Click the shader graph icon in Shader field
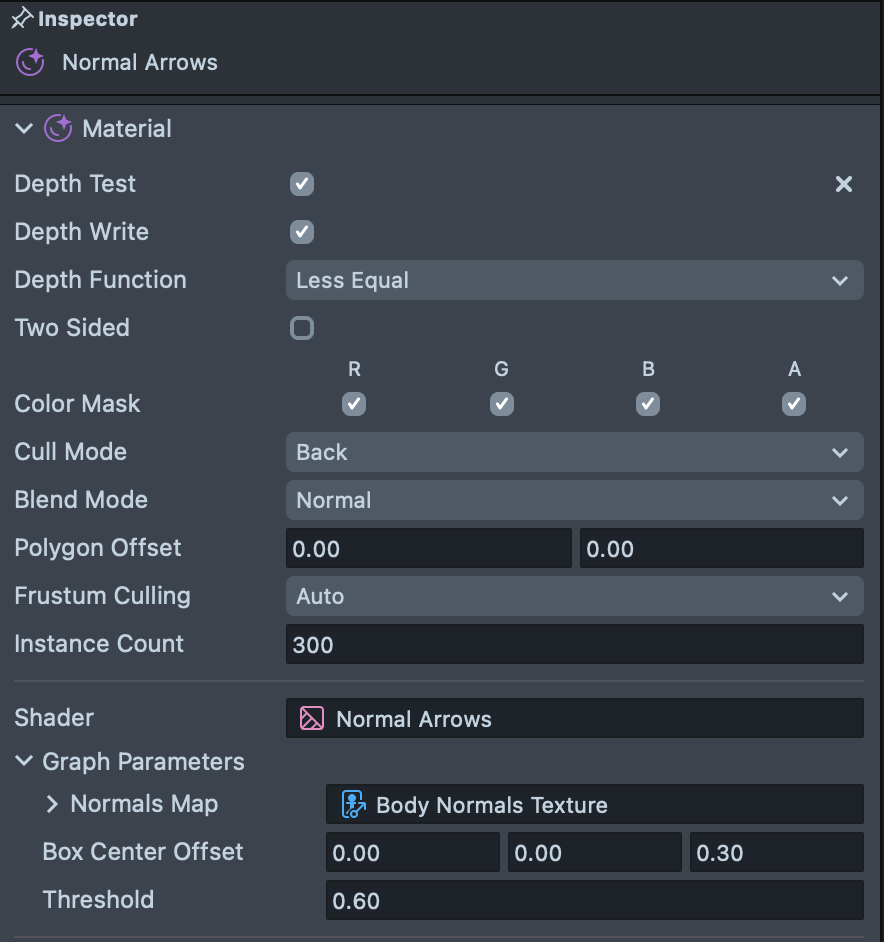This screenshot has height=942, width=884. tap(312, 719)
